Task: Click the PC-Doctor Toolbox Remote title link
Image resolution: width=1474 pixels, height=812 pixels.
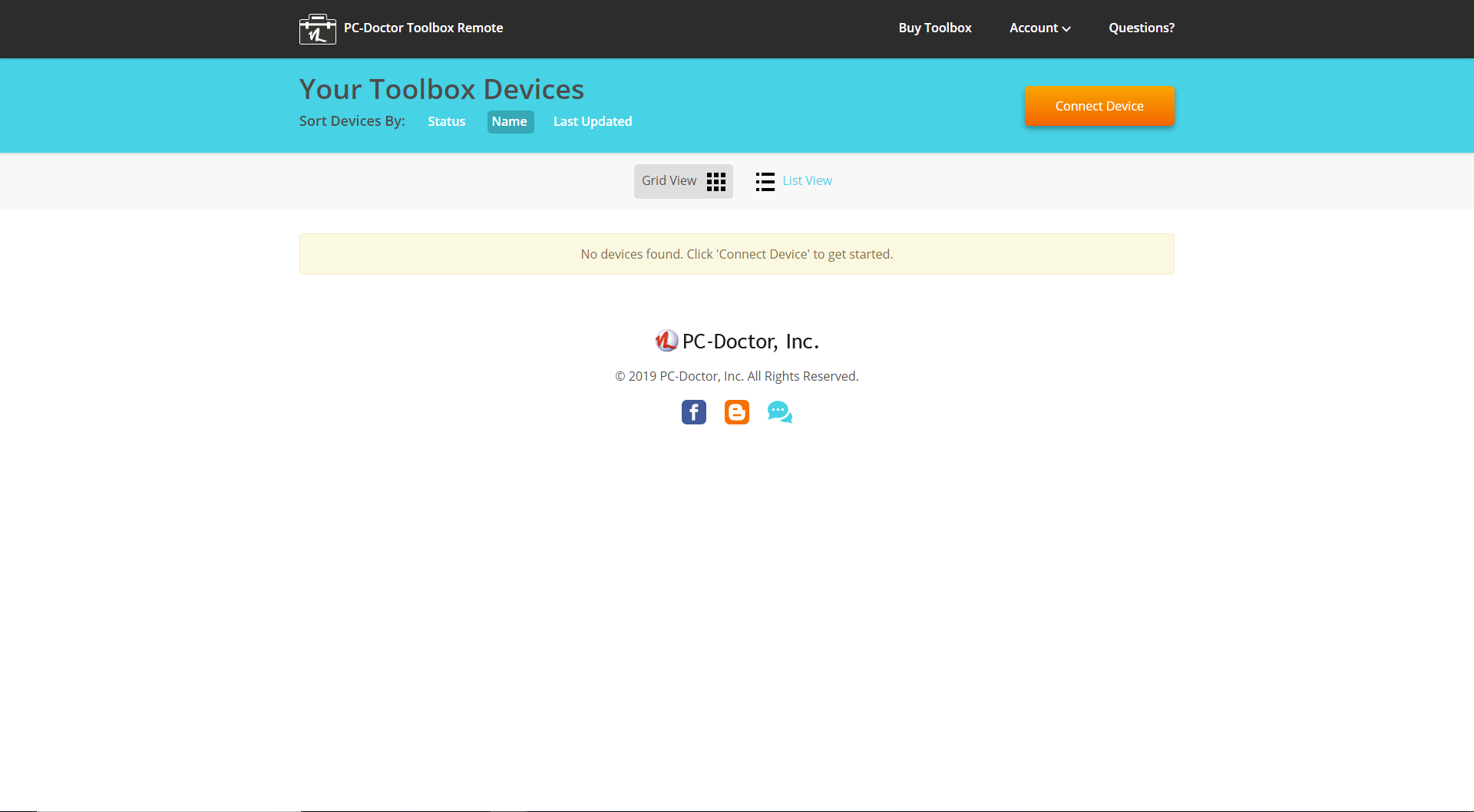Action: [423, 28]
